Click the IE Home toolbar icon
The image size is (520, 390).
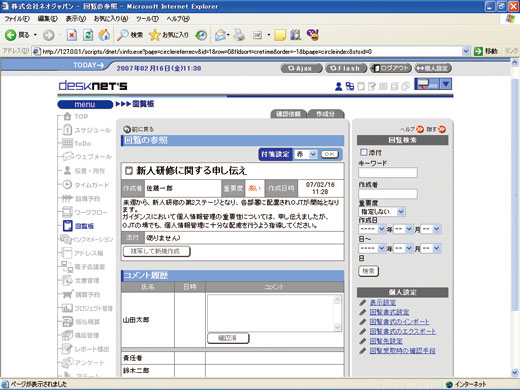(104, 35)
